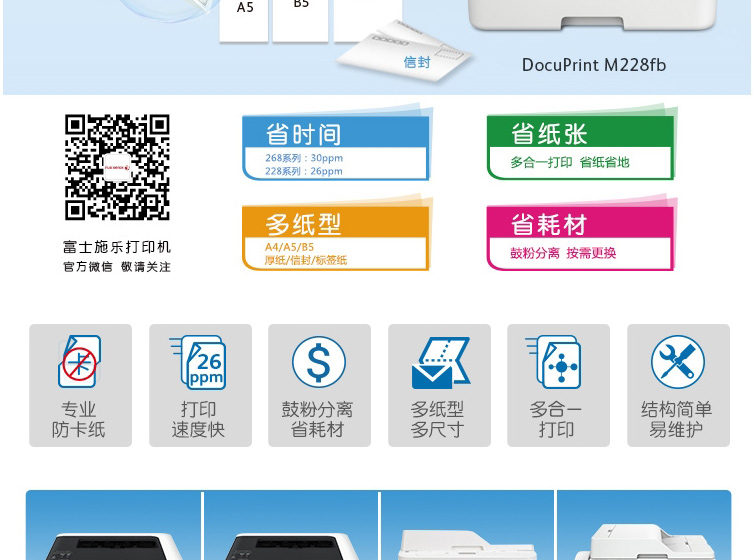The height and width of the screenshot is (560, 754).
Task: Click the dollar sign icon for 鼓粉分离省耗材
Action: tap(319, 362)
